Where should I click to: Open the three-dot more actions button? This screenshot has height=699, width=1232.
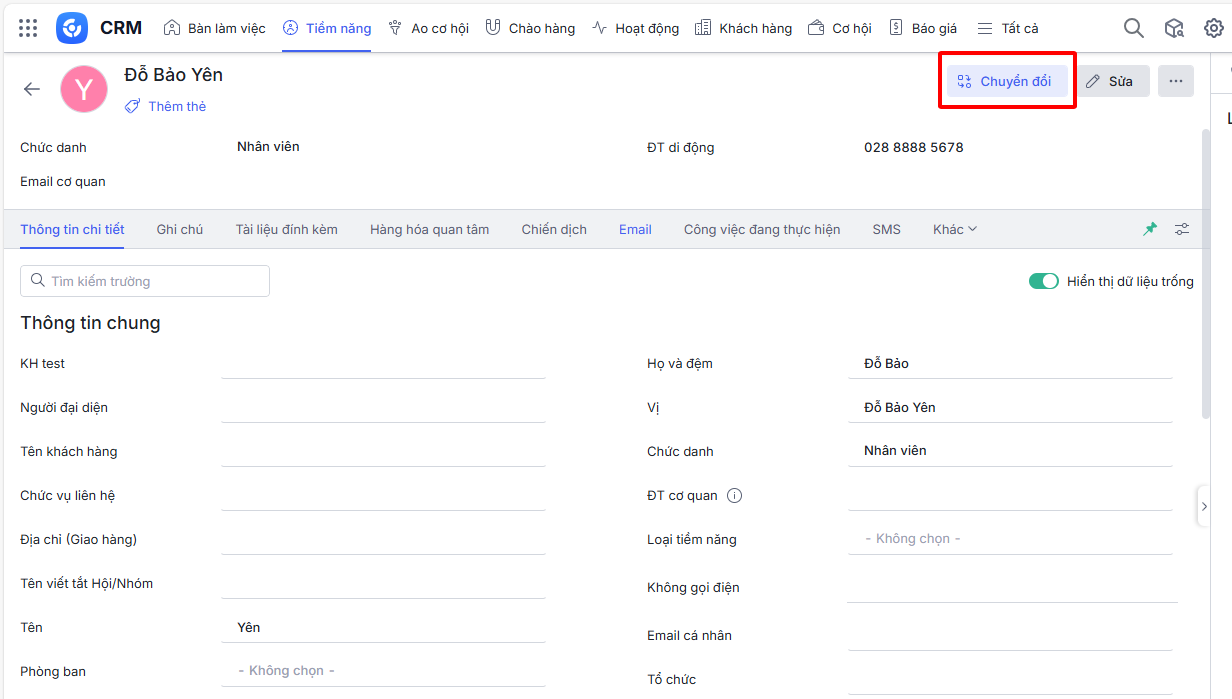pyautogui.click(x=1175, y=81)
